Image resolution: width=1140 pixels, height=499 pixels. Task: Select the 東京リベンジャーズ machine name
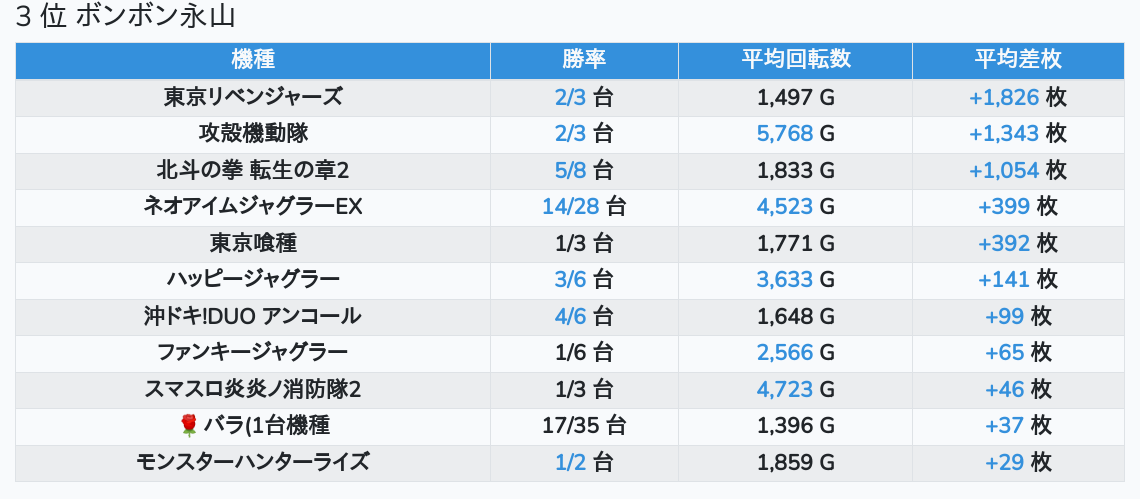click(x=253, y=97)
